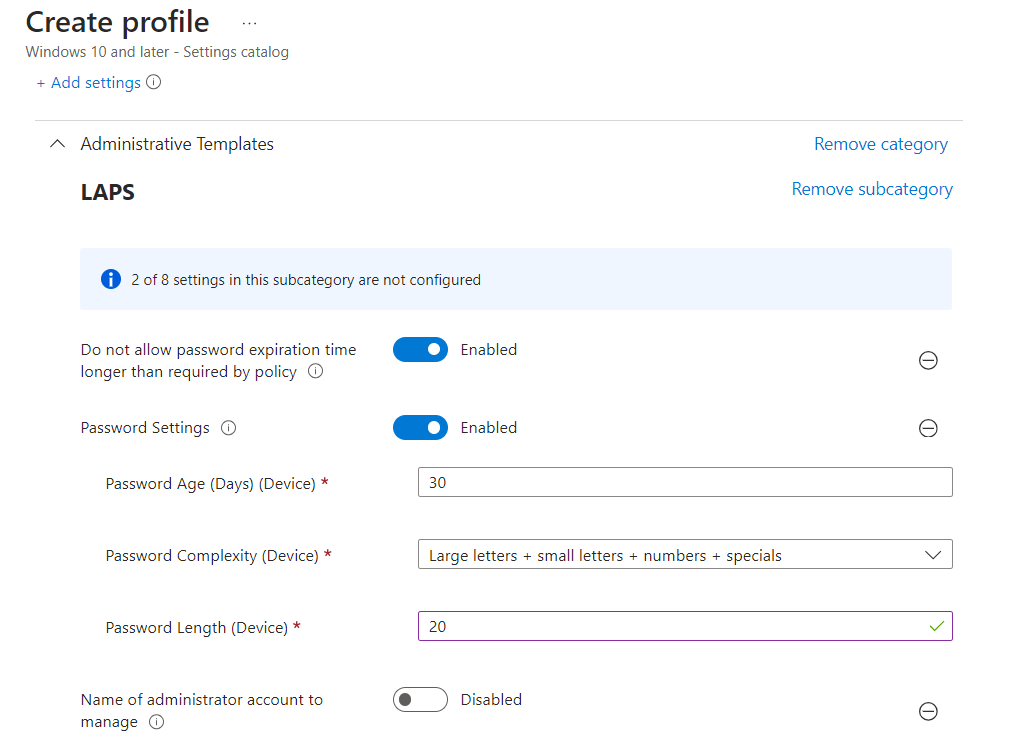Enable Name of administrator account toggle
1017x755 pixels.
click(x=420, y=700)
